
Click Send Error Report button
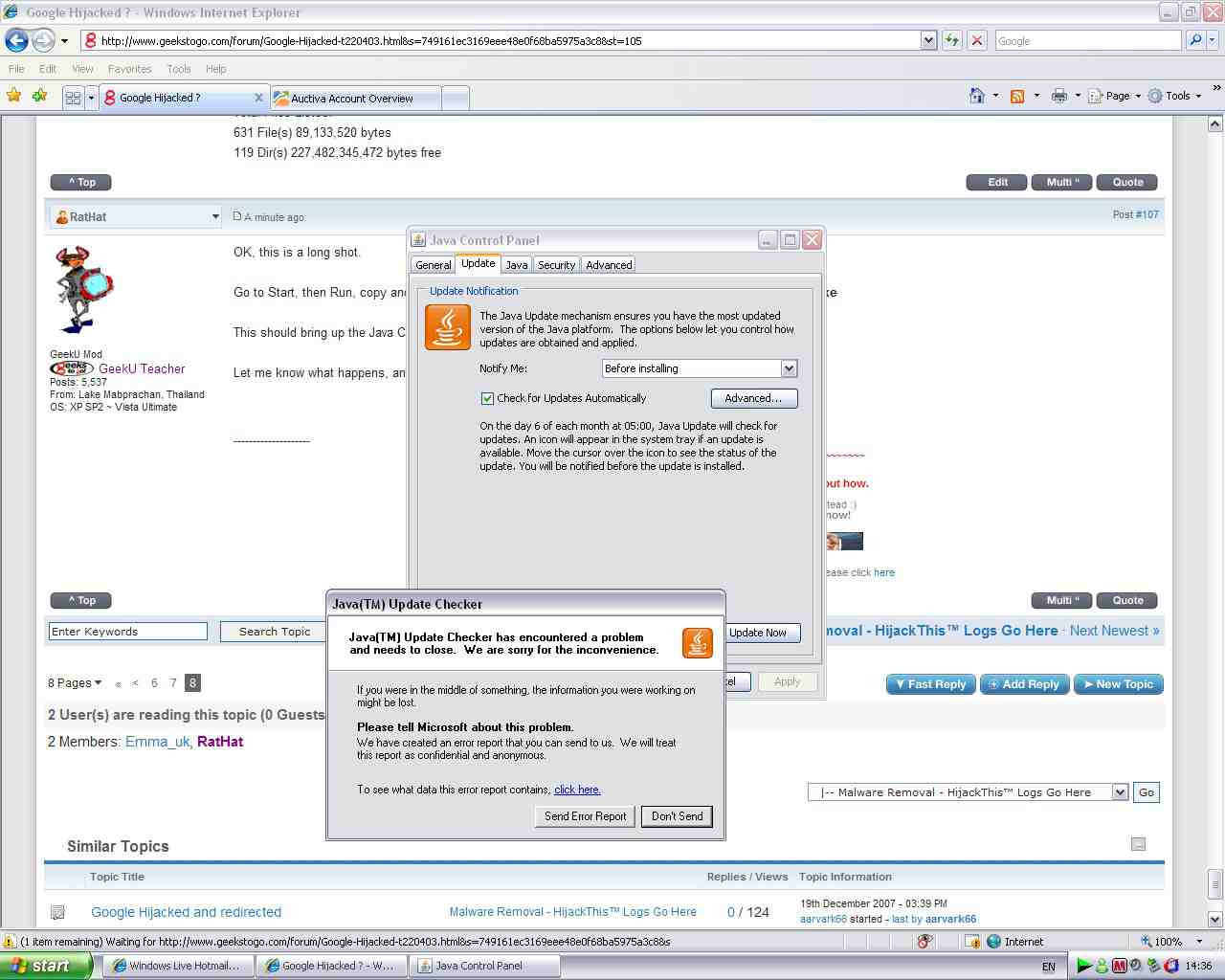pos(585,816)
